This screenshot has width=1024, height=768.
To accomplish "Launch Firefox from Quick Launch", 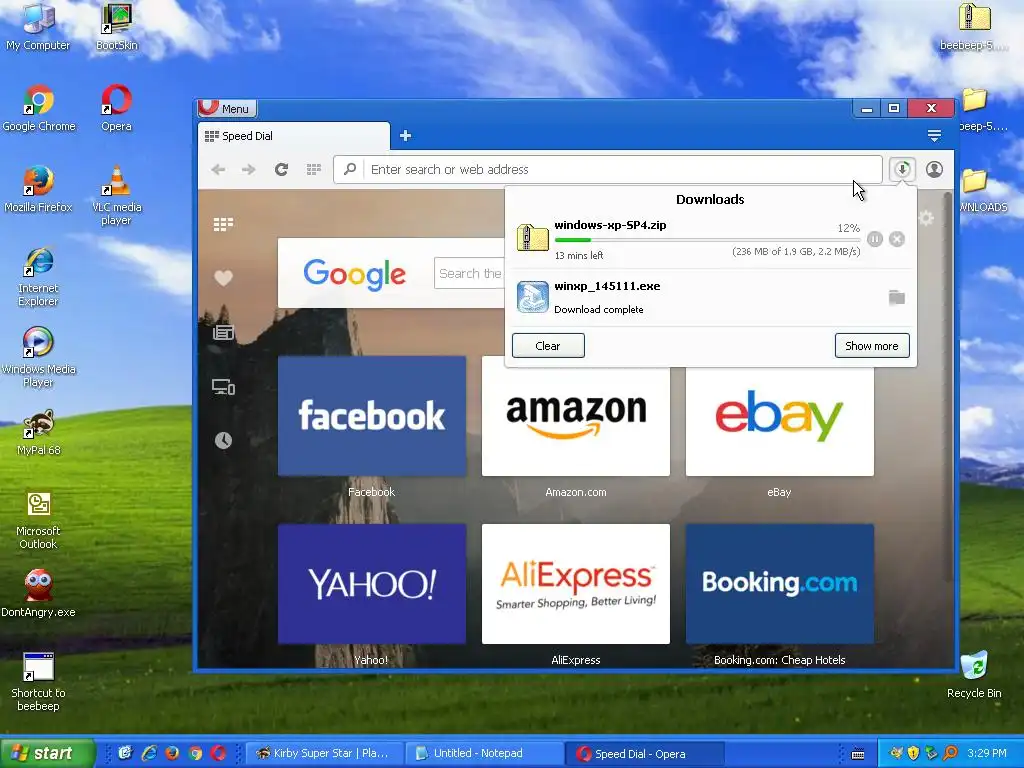I will (x=172, y=753).
